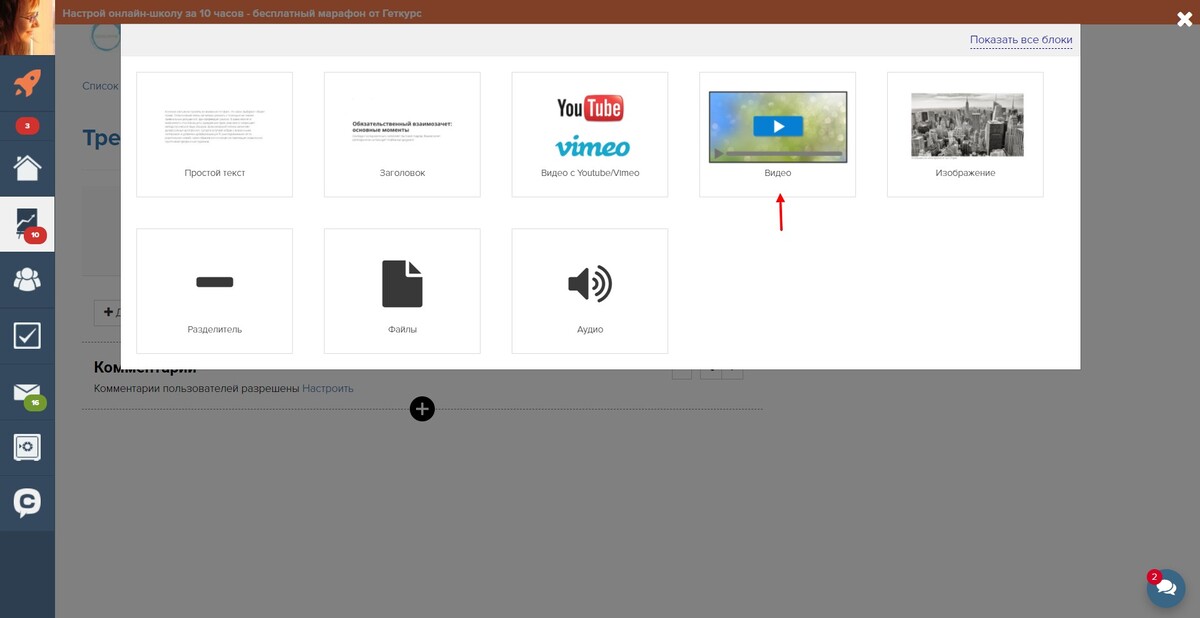Choose the Файлы block
The width and height of the screenshot is (1200, 618).
(x=402, y=291)
